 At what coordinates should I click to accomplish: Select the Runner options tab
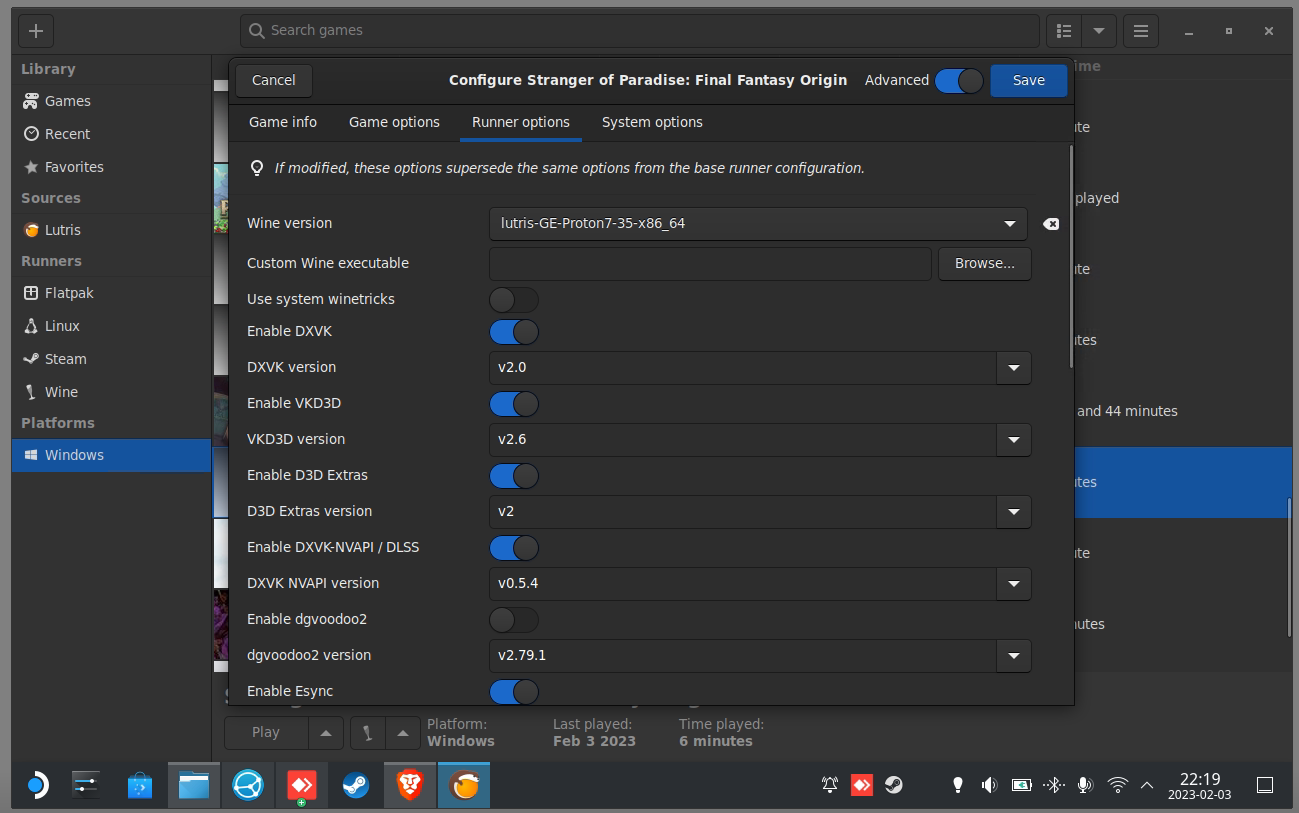coord(521,122)
